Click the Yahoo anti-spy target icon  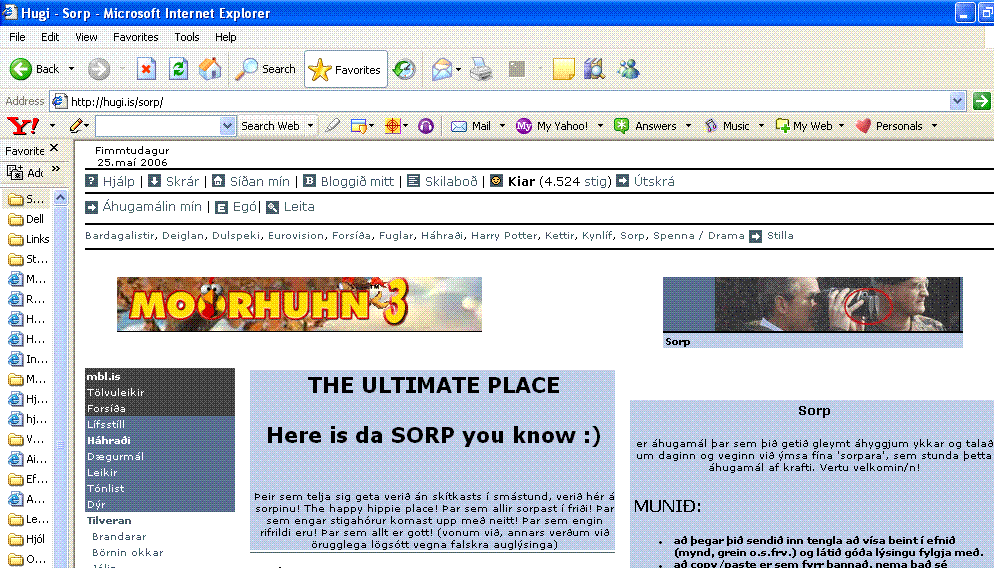tap(393, 126)
